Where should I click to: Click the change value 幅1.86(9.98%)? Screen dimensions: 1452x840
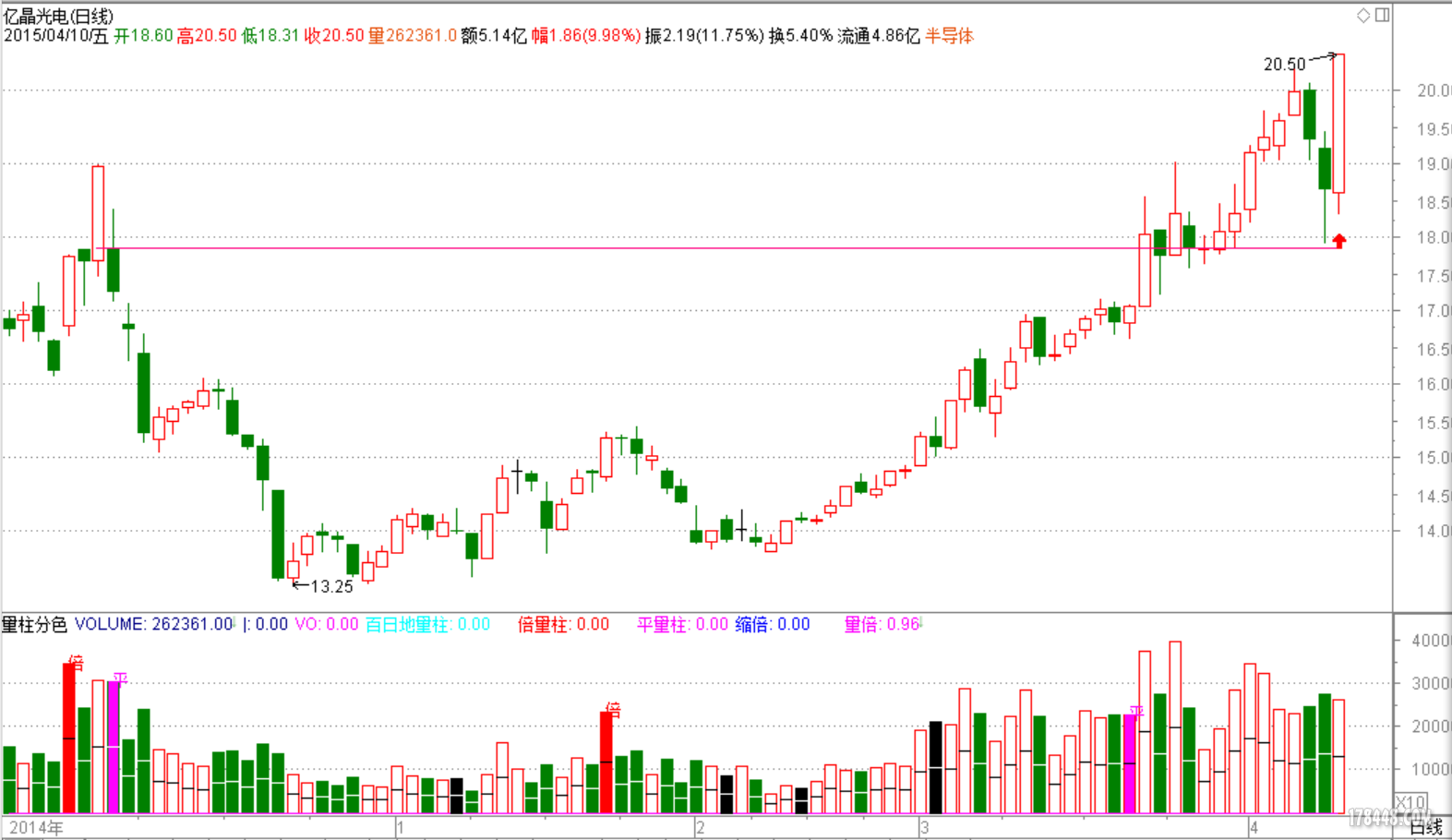pos(586,36)
